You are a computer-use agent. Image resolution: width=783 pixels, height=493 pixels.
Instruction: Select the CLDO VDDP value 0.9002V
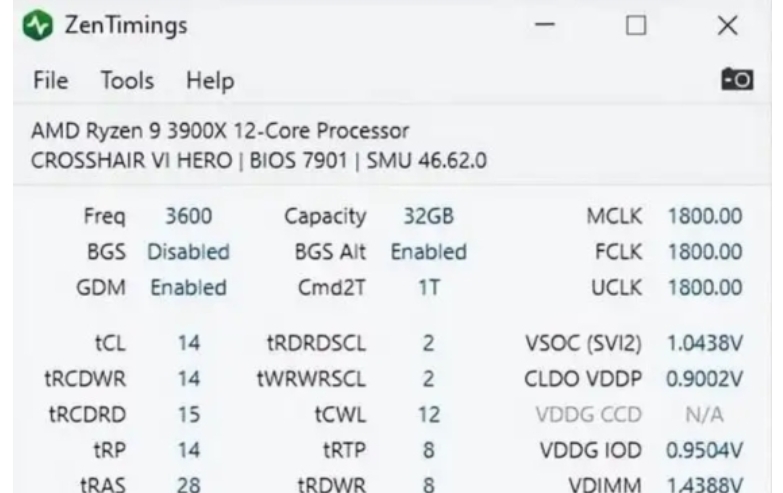(705, 379)
